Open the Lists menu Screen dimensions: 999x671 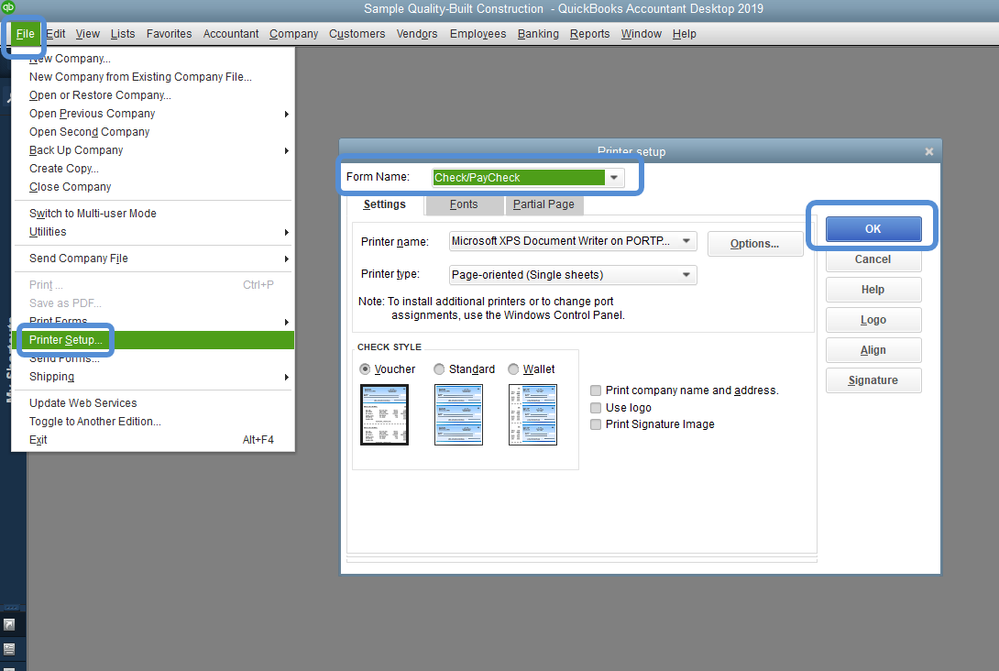click(122, 34)
